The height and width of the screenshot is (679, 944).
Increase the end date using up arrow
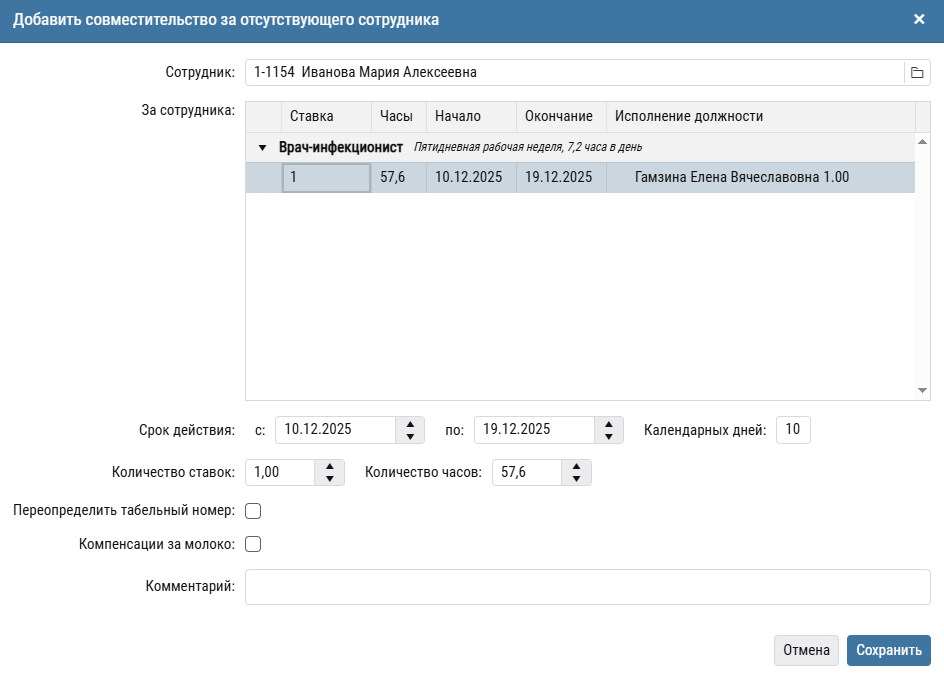608,424
